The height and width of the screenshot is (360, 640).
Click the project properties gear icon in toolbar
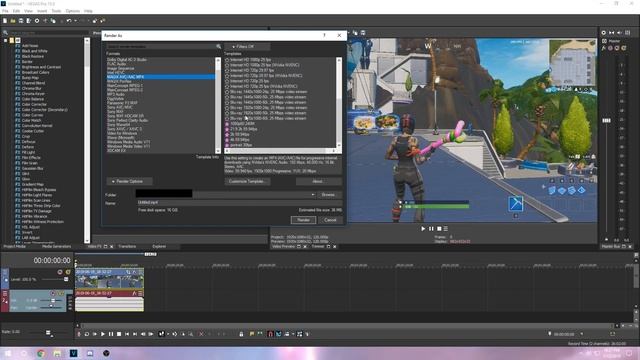[x=37, y=20]
